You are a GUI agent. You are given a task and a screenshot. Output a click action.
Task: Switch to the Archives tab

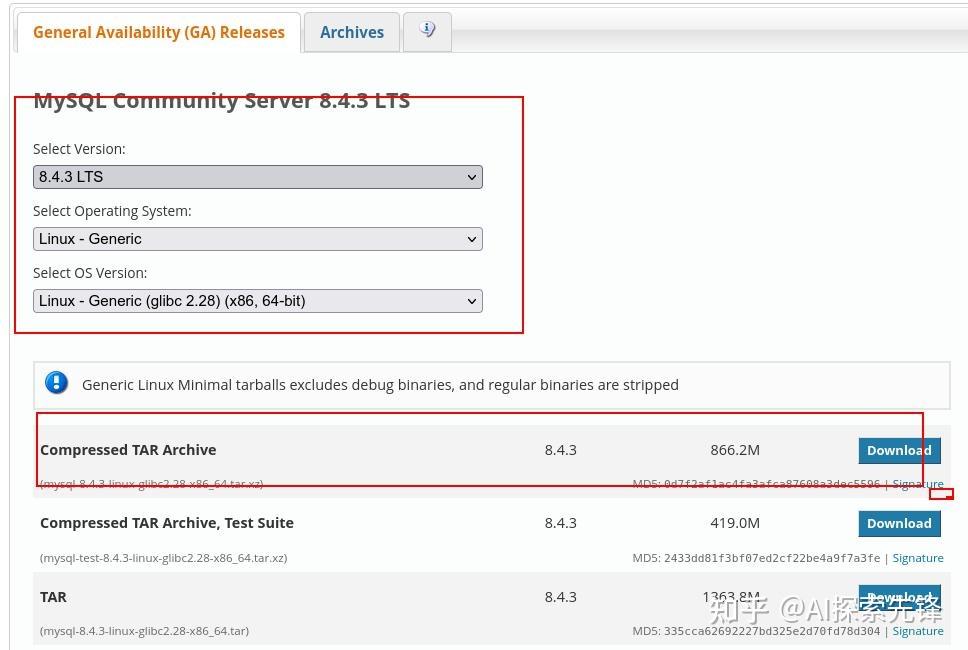[351, 31]
